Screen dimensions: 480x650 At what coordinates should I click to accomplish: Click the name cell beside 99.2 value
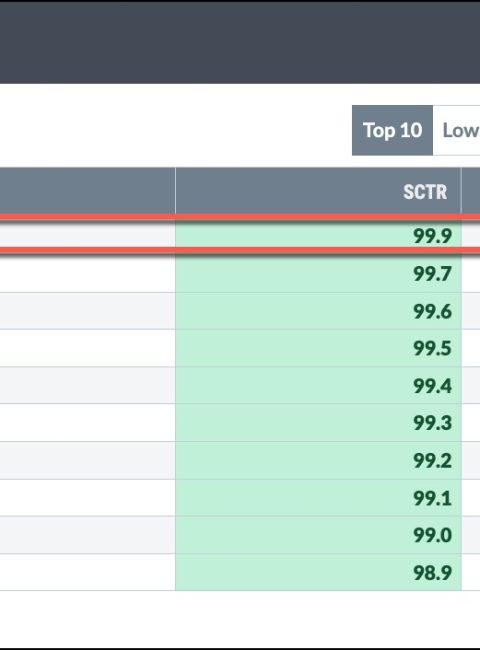pyautogui.click(x=87, y=461)
